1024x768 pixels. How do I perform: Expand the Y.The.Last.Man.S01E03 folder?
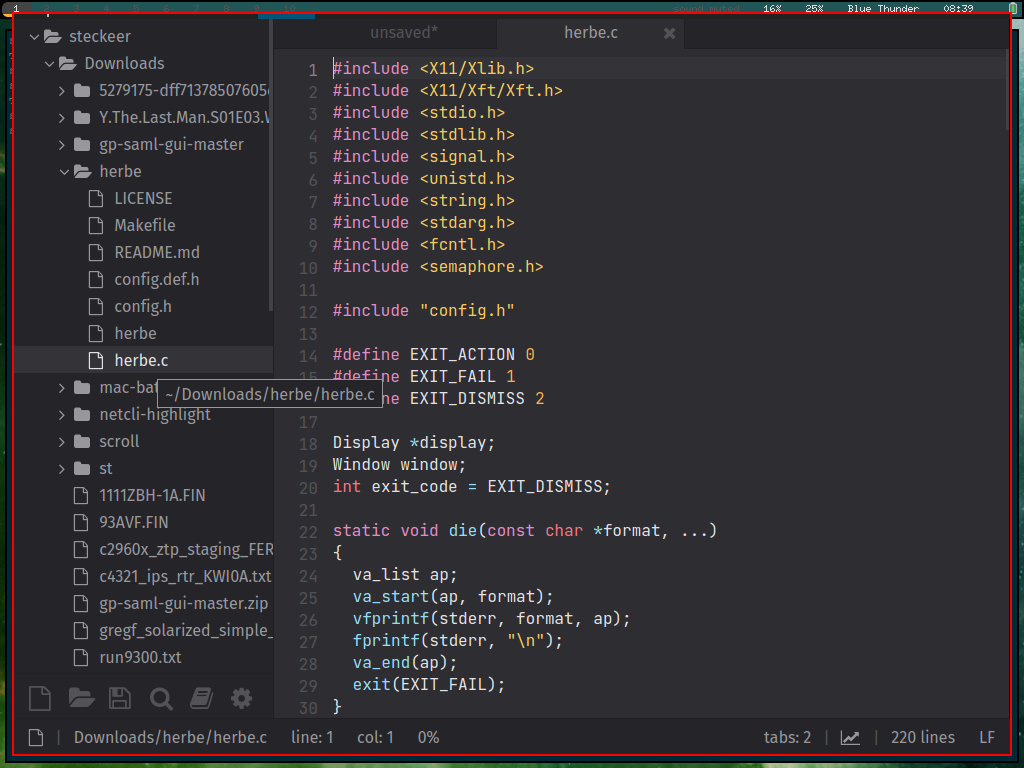tap(62, 118)
